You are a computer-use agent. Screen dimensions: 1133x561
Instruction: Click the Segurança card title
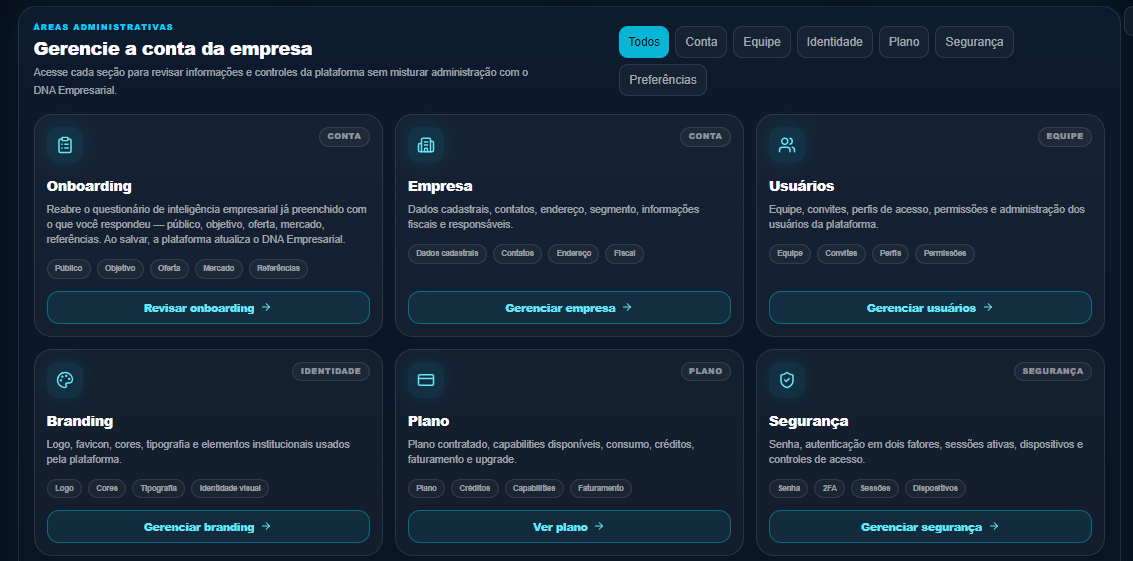pyautogui.click(x=809, y=421)
